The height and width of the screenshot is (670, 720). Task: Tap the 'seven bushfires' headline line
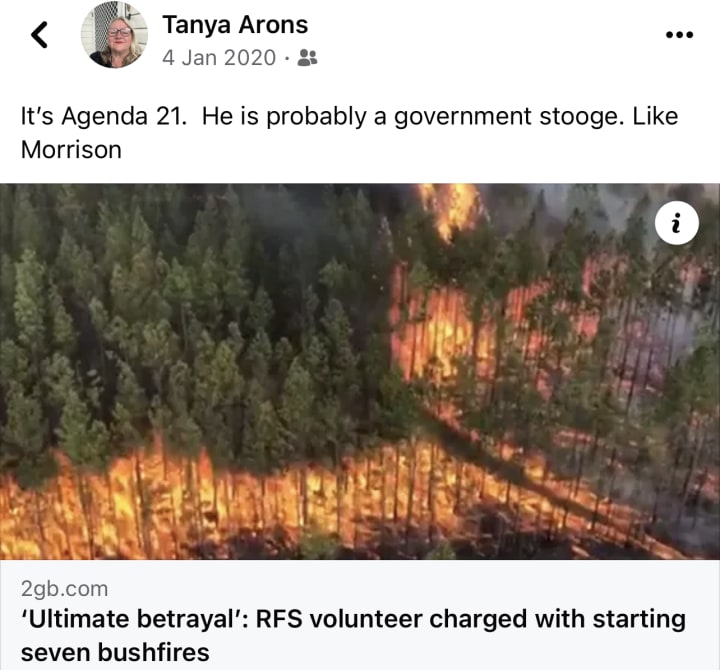pyautogui.click(x=115, y=652)
